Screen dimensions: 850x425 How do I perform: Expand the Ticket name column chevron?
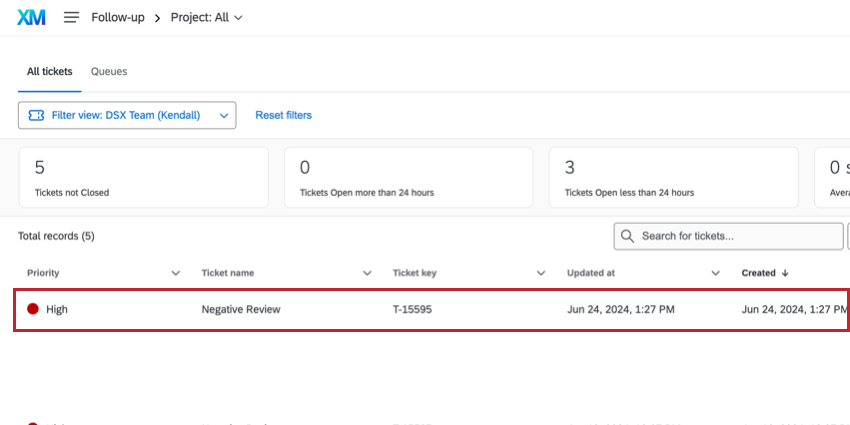pyautogui.click(x=367, y=273)
